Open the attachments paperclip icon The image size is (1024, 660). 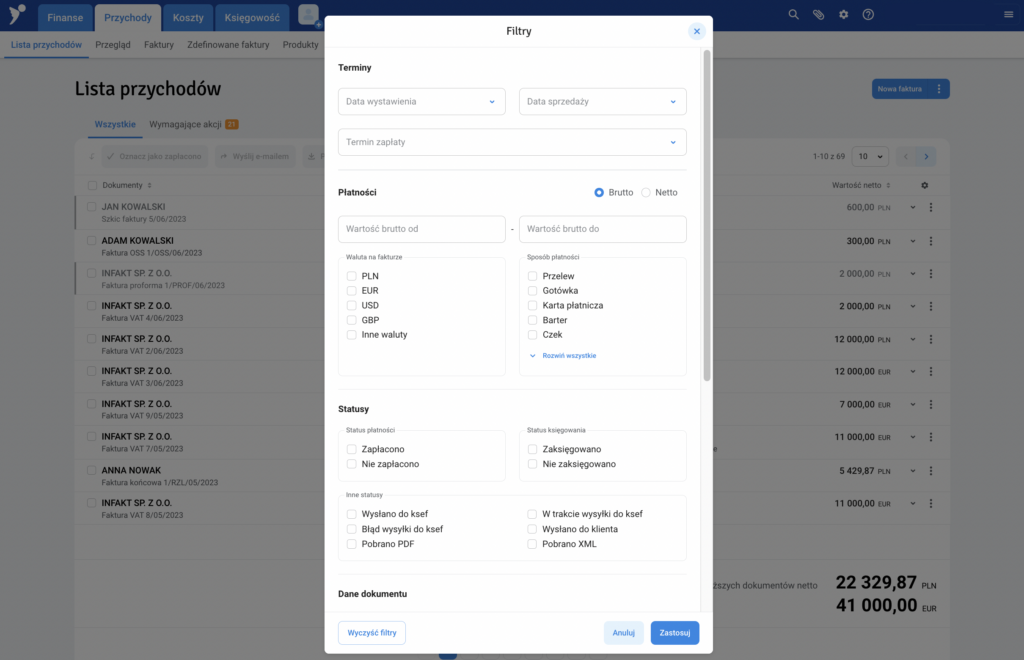(819, 15)
